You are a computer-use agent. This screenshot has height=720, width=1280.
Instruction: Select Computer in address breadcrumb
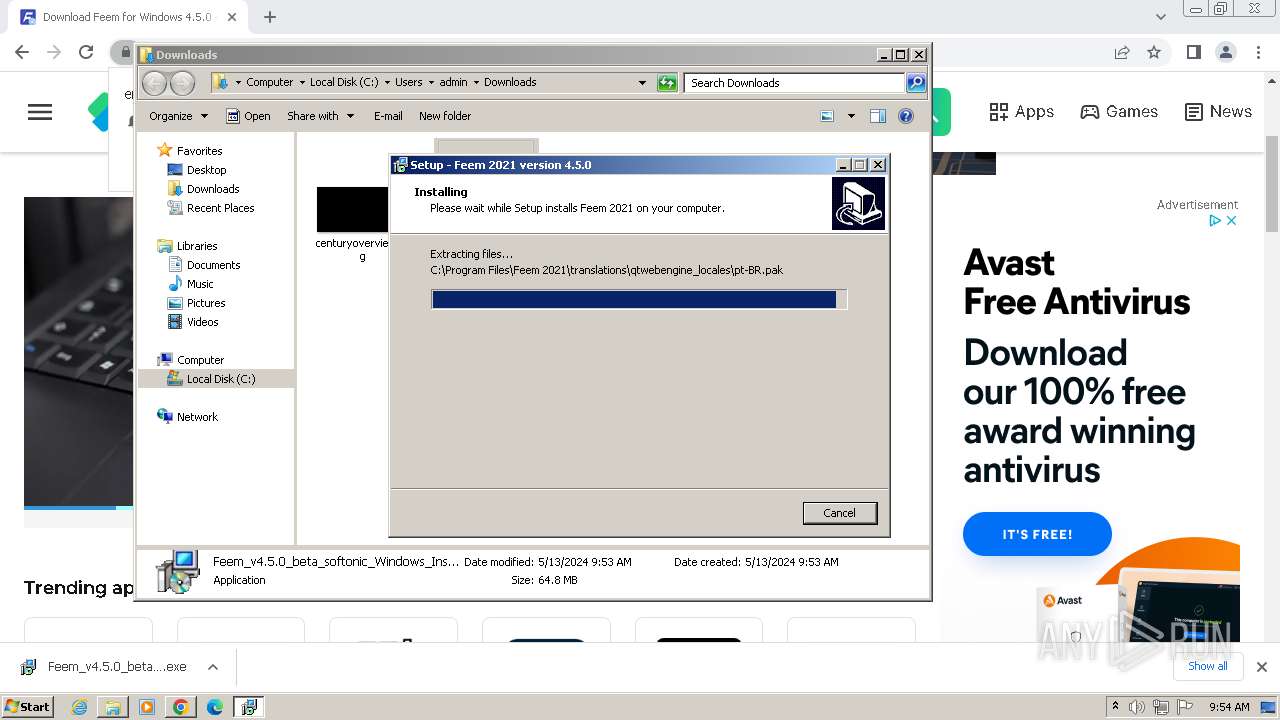(x=270, y=82)
